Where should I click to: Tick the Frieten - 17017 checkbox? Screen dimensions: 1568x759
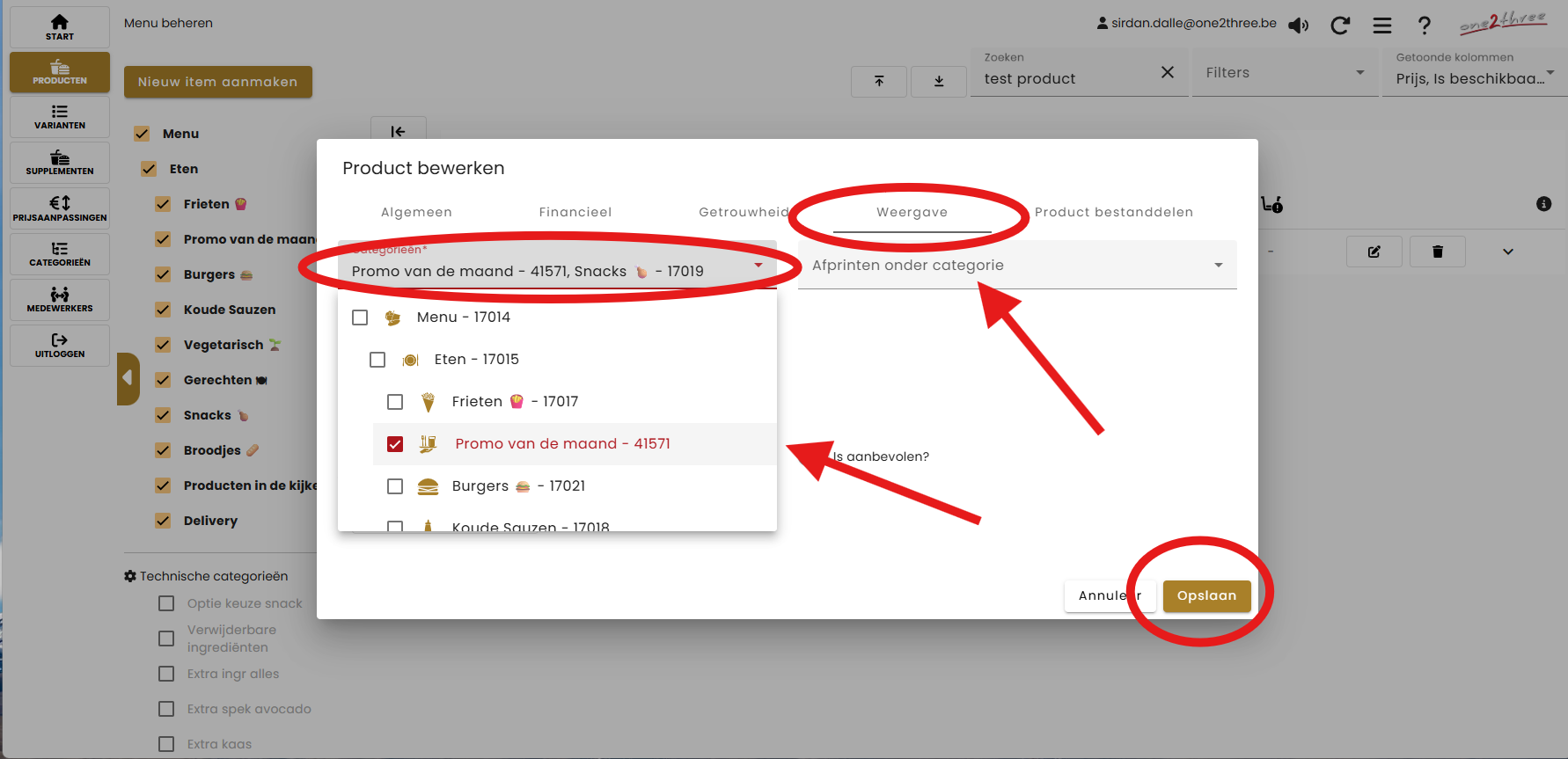[x=395, y=402]
